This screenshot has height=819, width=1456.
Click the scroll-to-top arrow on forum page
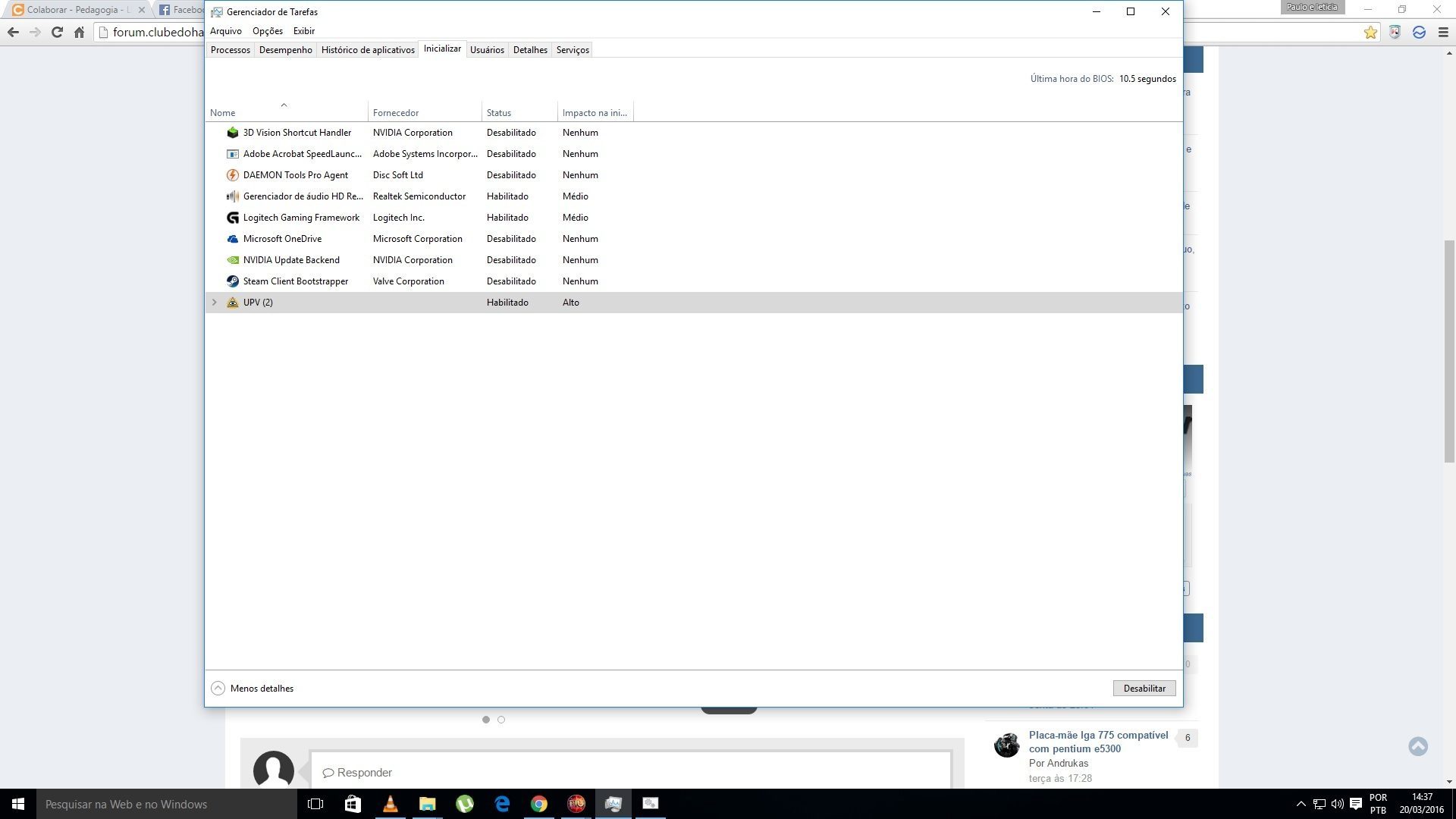pyautogui.click(x=1418, y=747)
